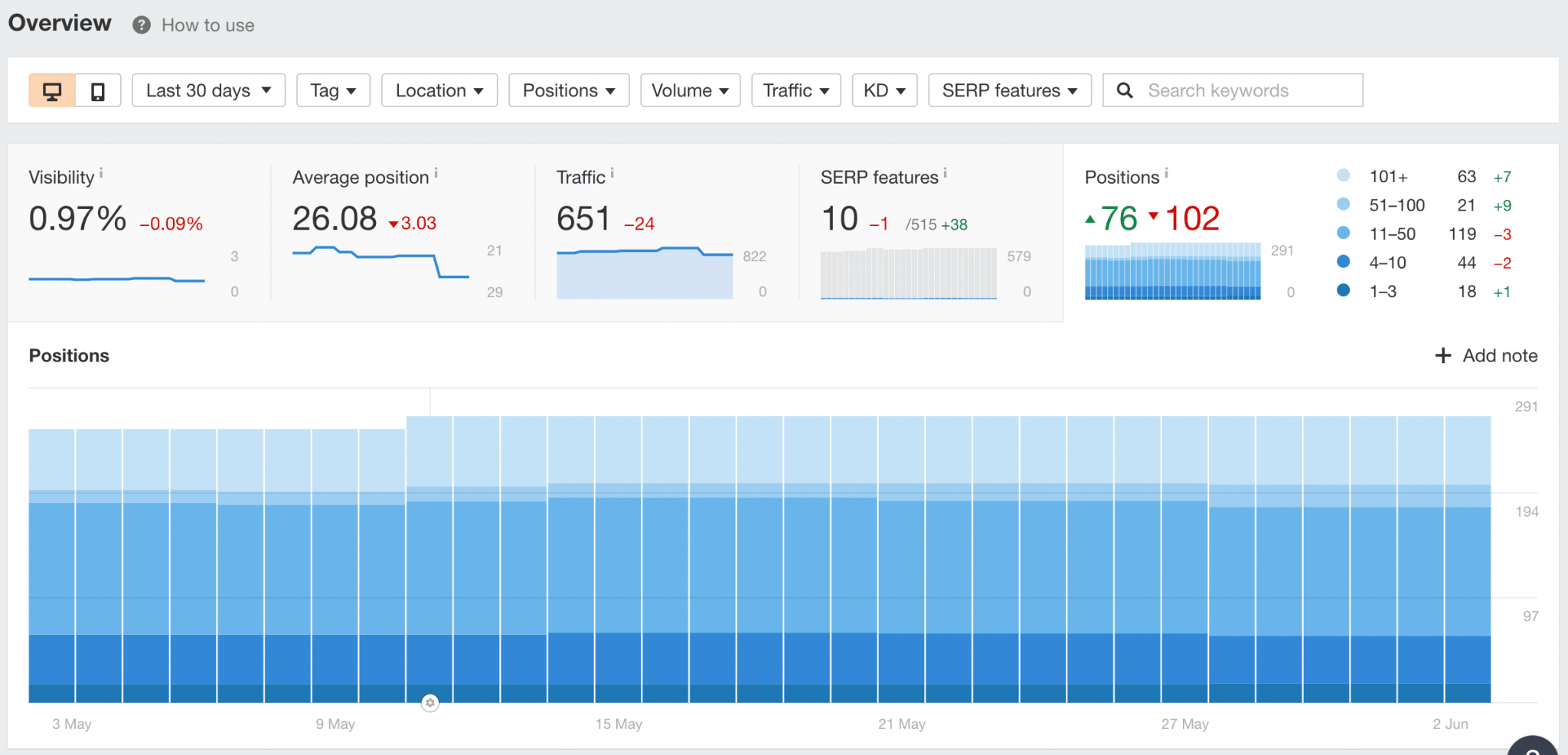Open the gear settings on the Positions chart
Image resolution: width=1568 pixels, height=755 pixels.
(x=430, y=703)
